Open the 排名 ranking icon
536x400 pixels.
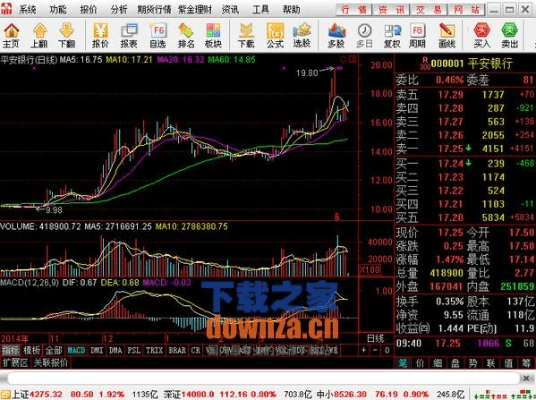[186, 36]
